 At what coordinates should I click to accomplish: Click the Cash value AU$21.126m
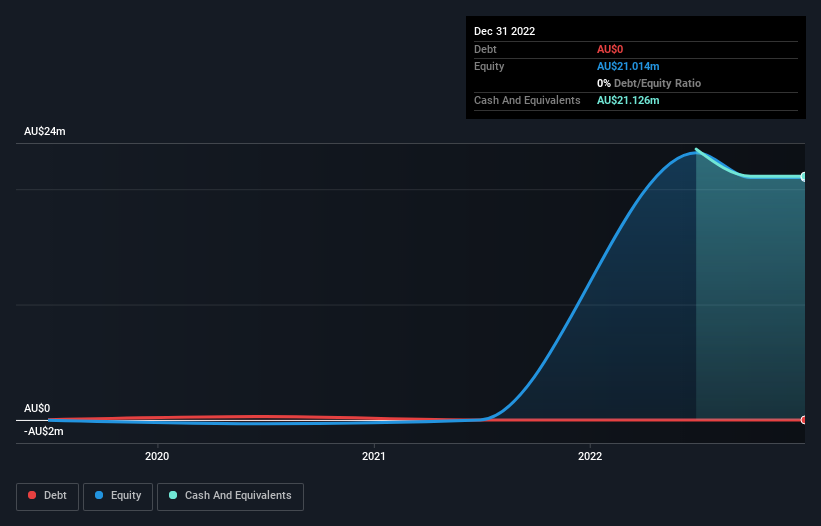[x=628, y=100]
